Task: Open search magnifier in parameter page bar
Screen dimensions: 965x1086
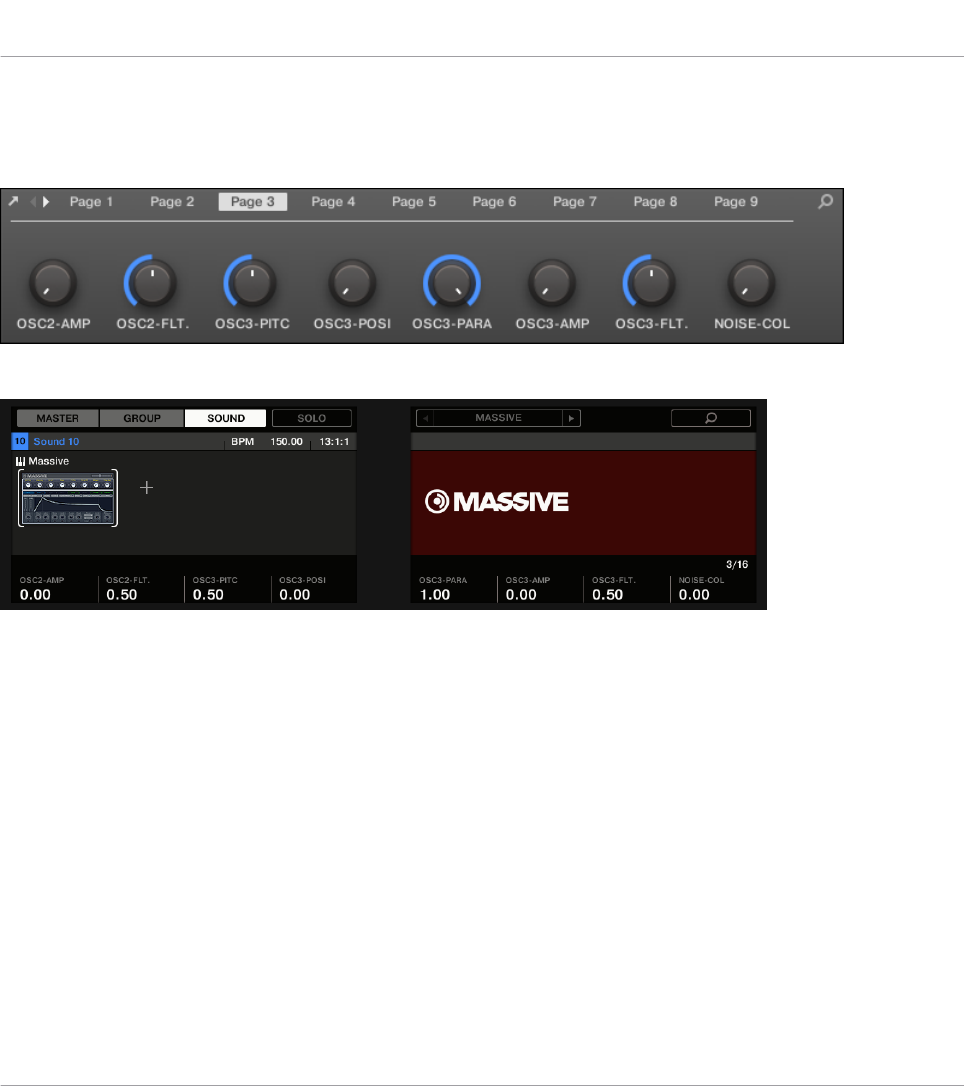Action: tap(825, 202)
